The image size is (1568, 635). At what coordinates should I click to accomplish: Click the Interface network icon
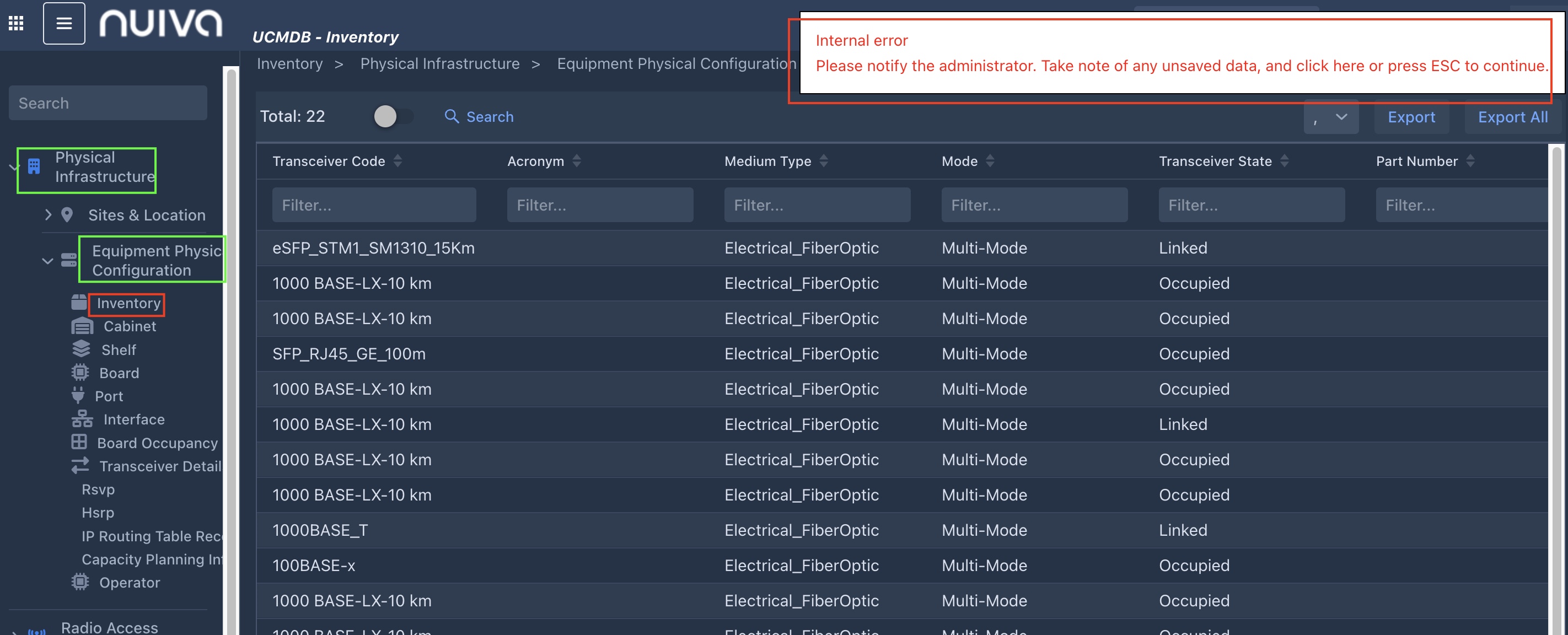click(82, 419)
